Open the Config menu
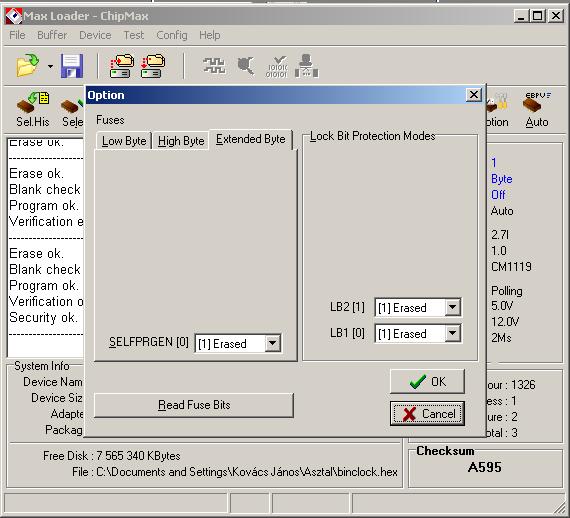570x518 pixels. click(172, 35)
